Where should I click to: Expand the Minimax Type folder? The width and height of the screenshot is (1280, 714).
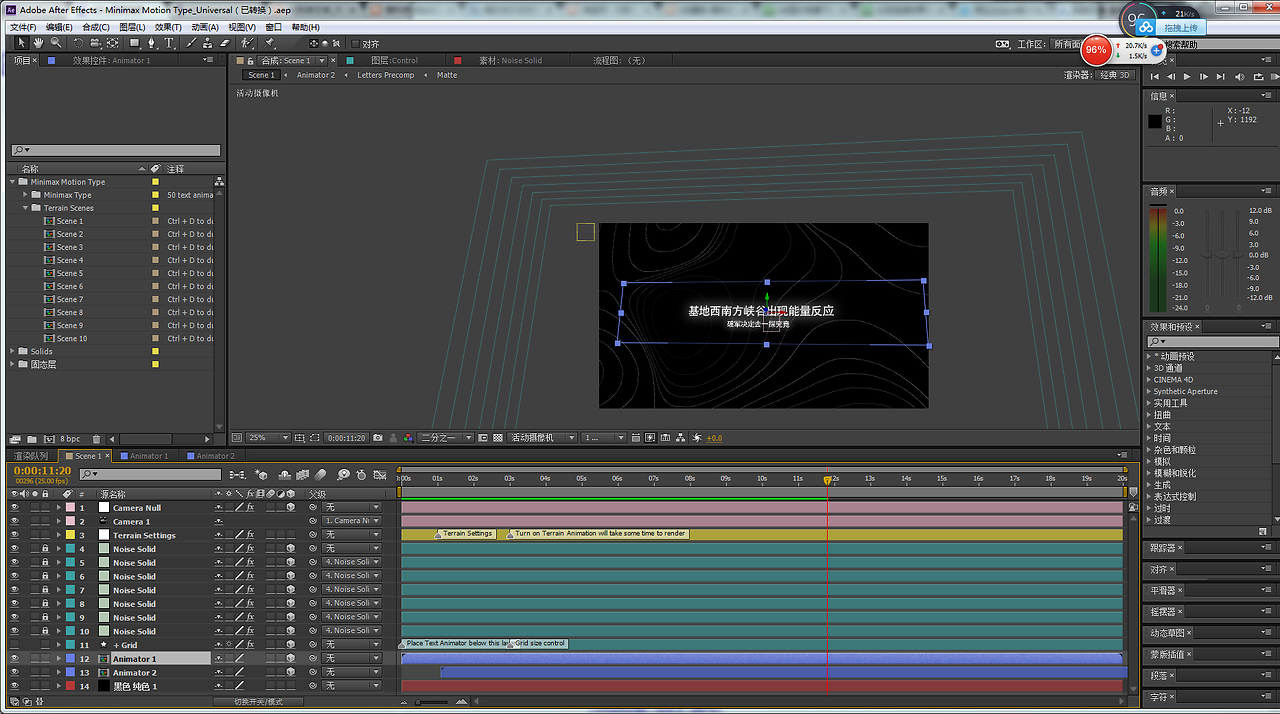pos(26,195)
